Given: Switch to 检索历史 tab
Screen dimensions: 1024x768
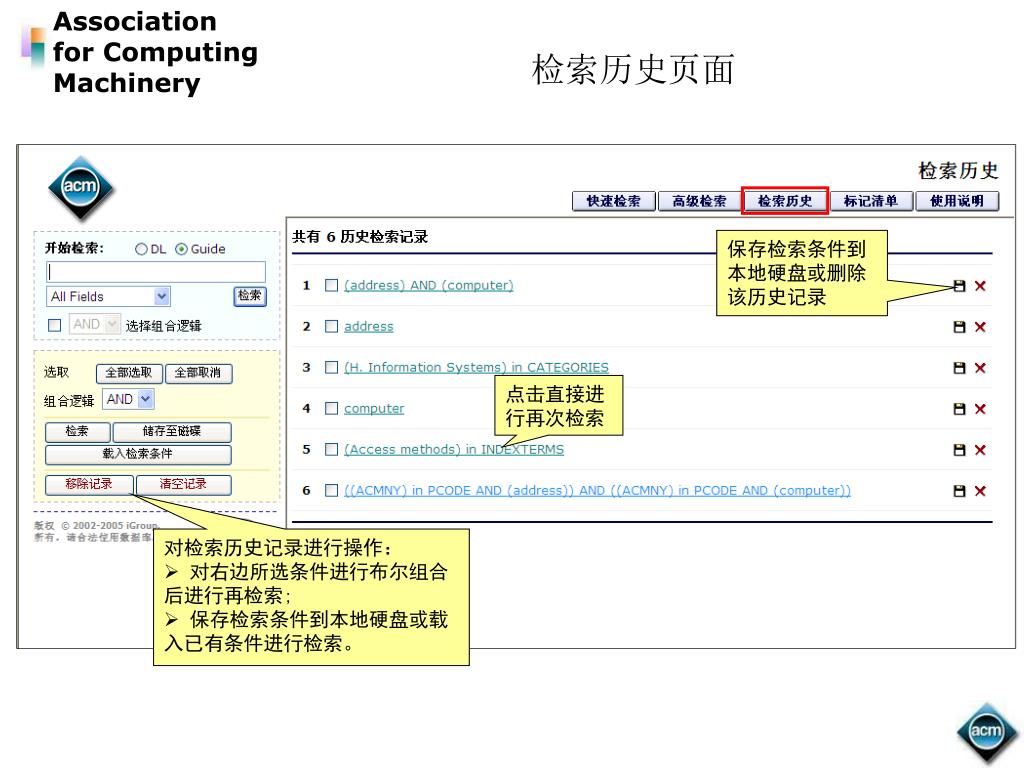Looking at the screenshot, I should [785, 201].
